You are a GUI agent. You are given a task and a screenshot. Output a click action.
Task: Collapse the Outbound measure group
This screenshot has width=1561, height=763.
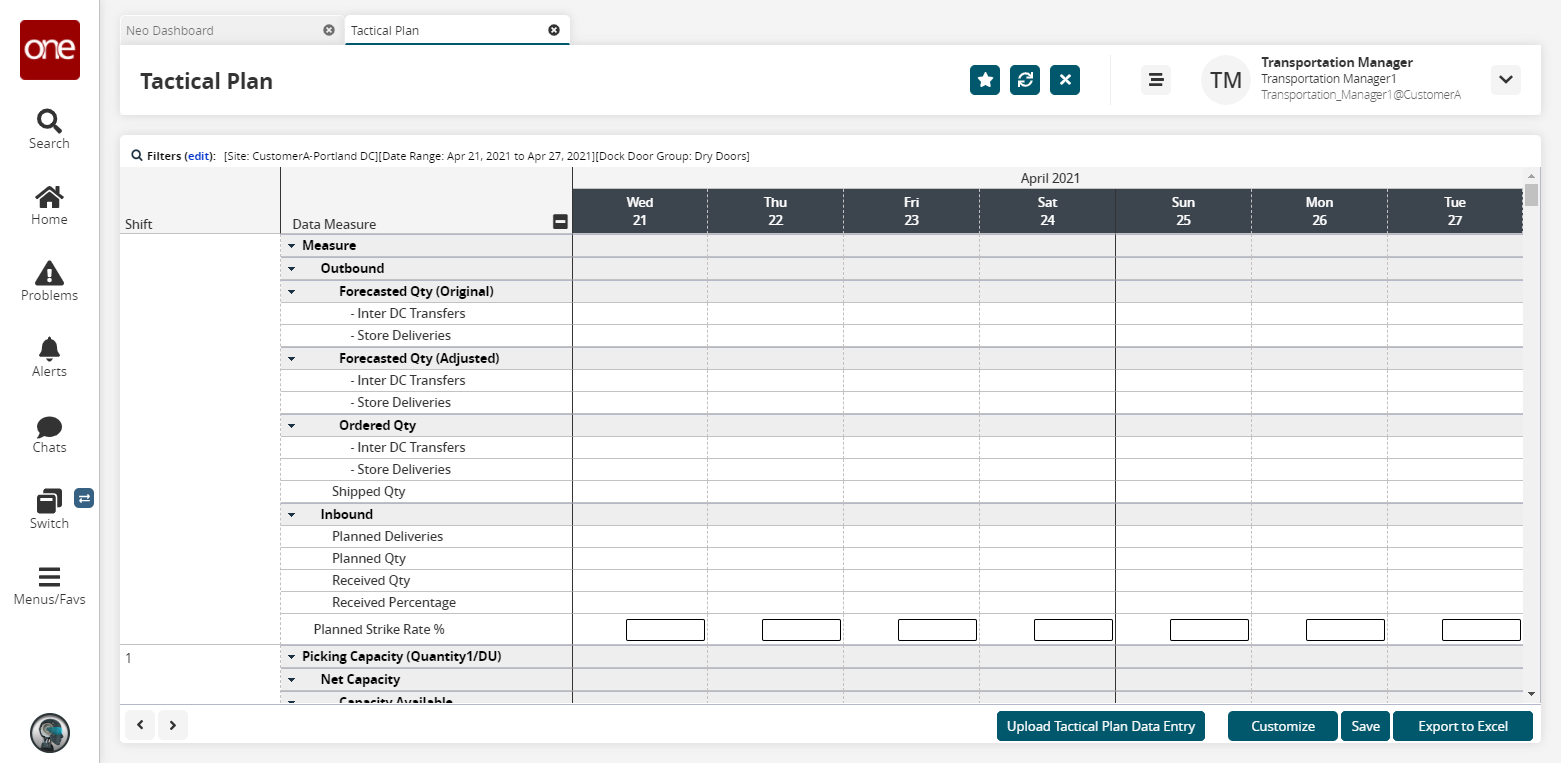click(292, 269)
